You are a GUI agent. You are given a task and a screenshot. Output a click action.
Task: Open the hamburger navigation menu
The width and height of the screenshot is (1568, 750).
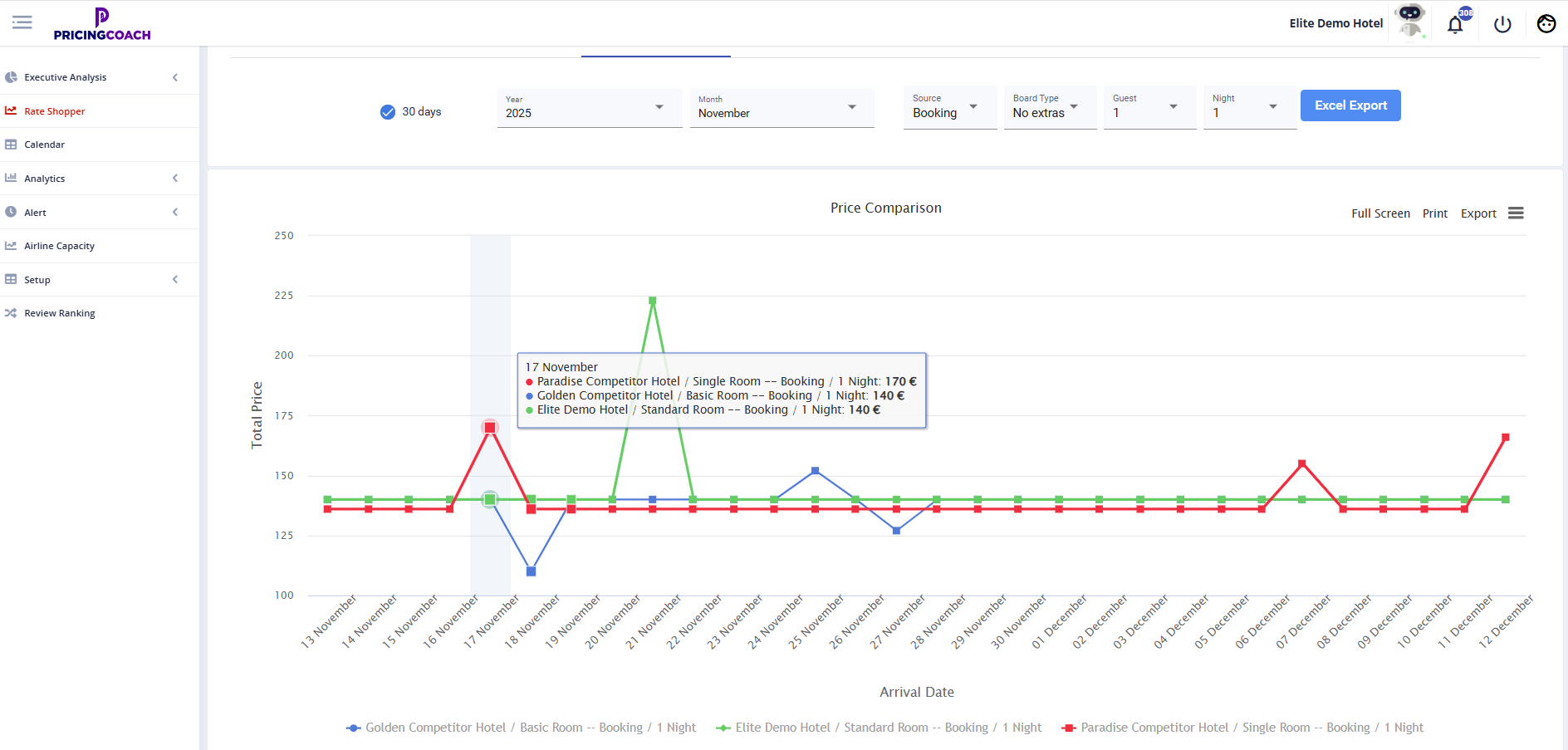[22, 22]
